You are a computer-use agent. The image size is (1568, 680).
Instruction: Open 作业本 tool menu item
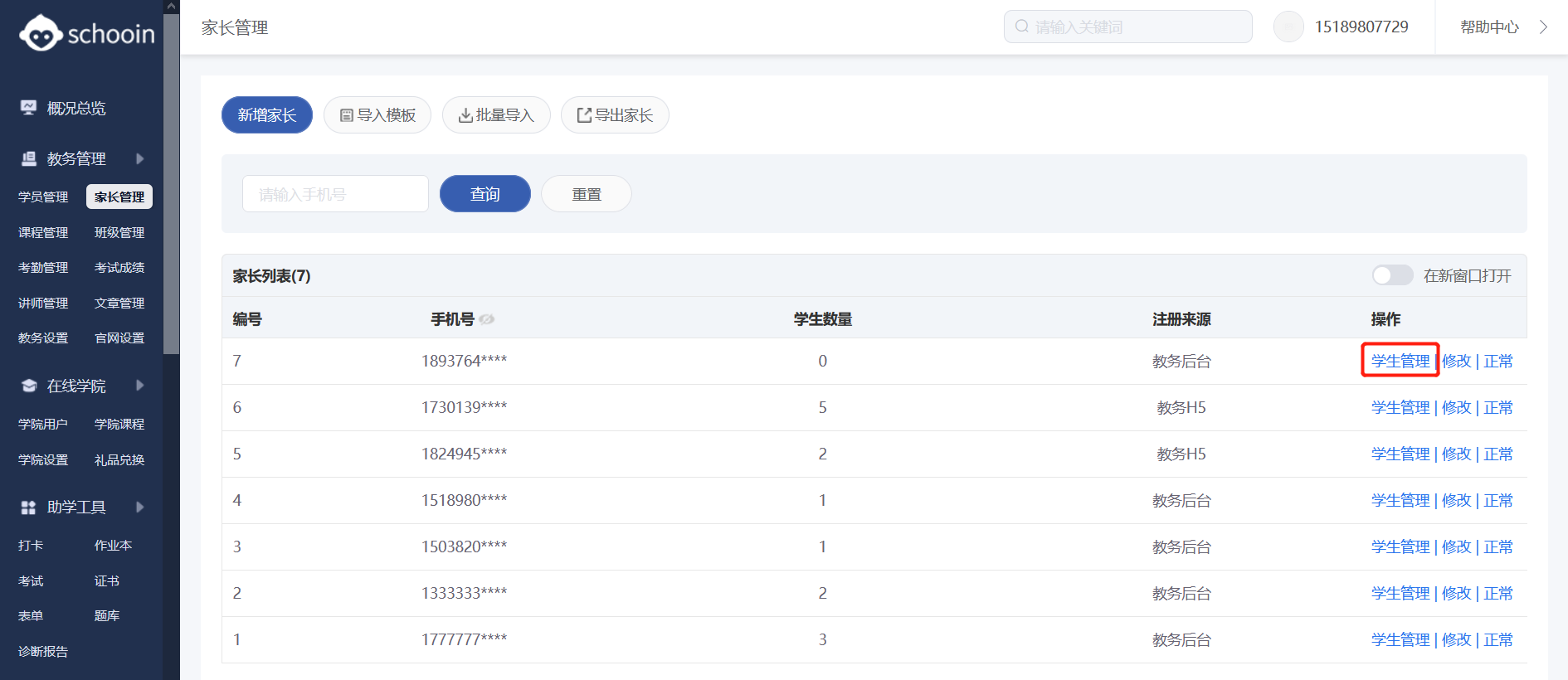pyautogui.click(x=113, y=546)
